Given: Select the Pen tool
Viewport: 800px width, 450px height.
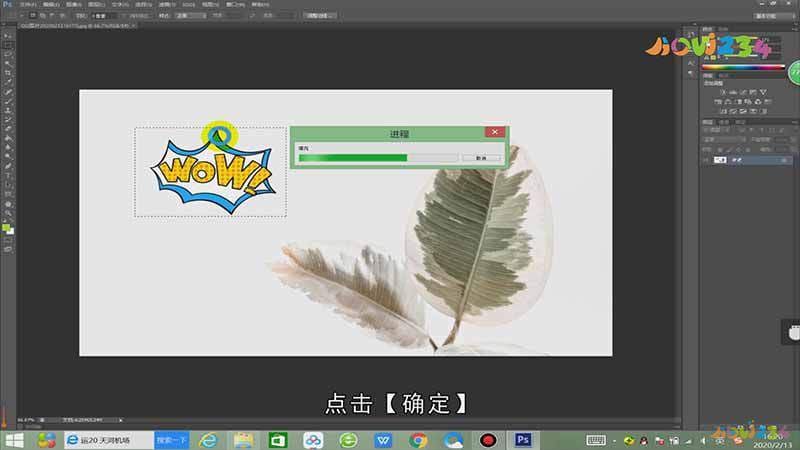Looking at the screenshot, I should [8, 166].
